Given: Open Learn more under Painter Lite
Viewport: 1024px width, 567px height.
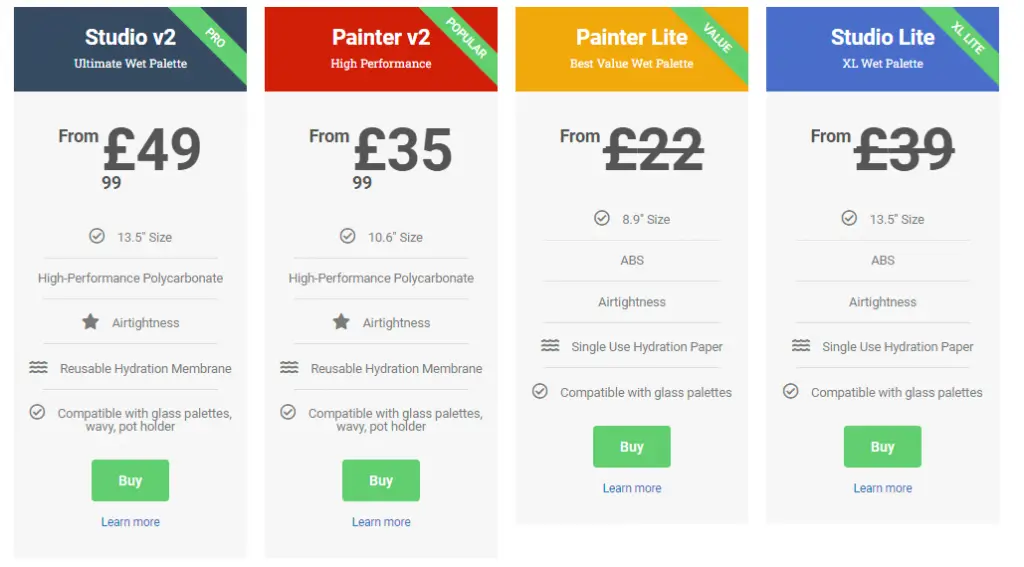Looking at the screenshot, I should pos(632,487).
